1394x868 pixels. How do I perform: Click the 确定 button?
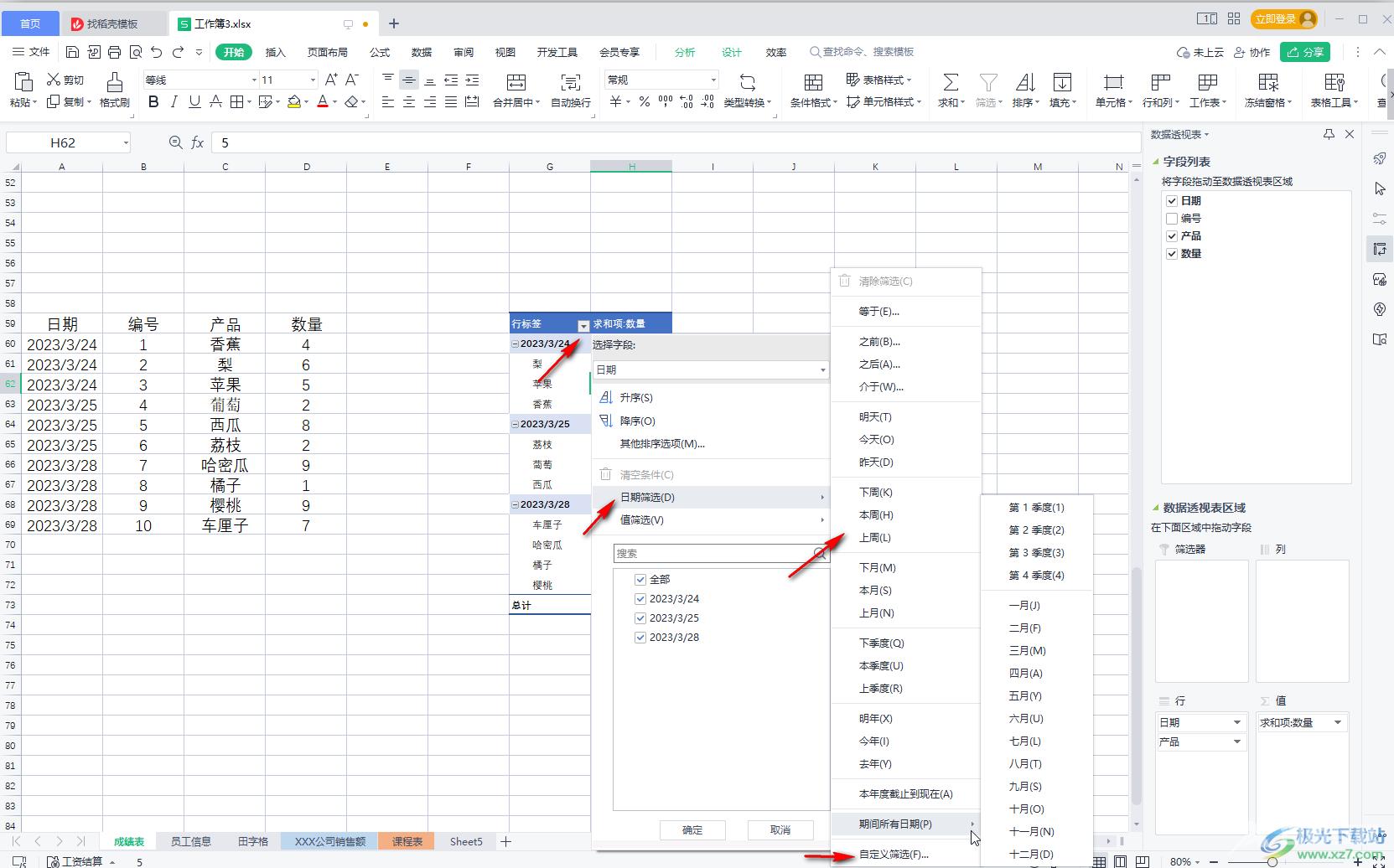point(692,829)
